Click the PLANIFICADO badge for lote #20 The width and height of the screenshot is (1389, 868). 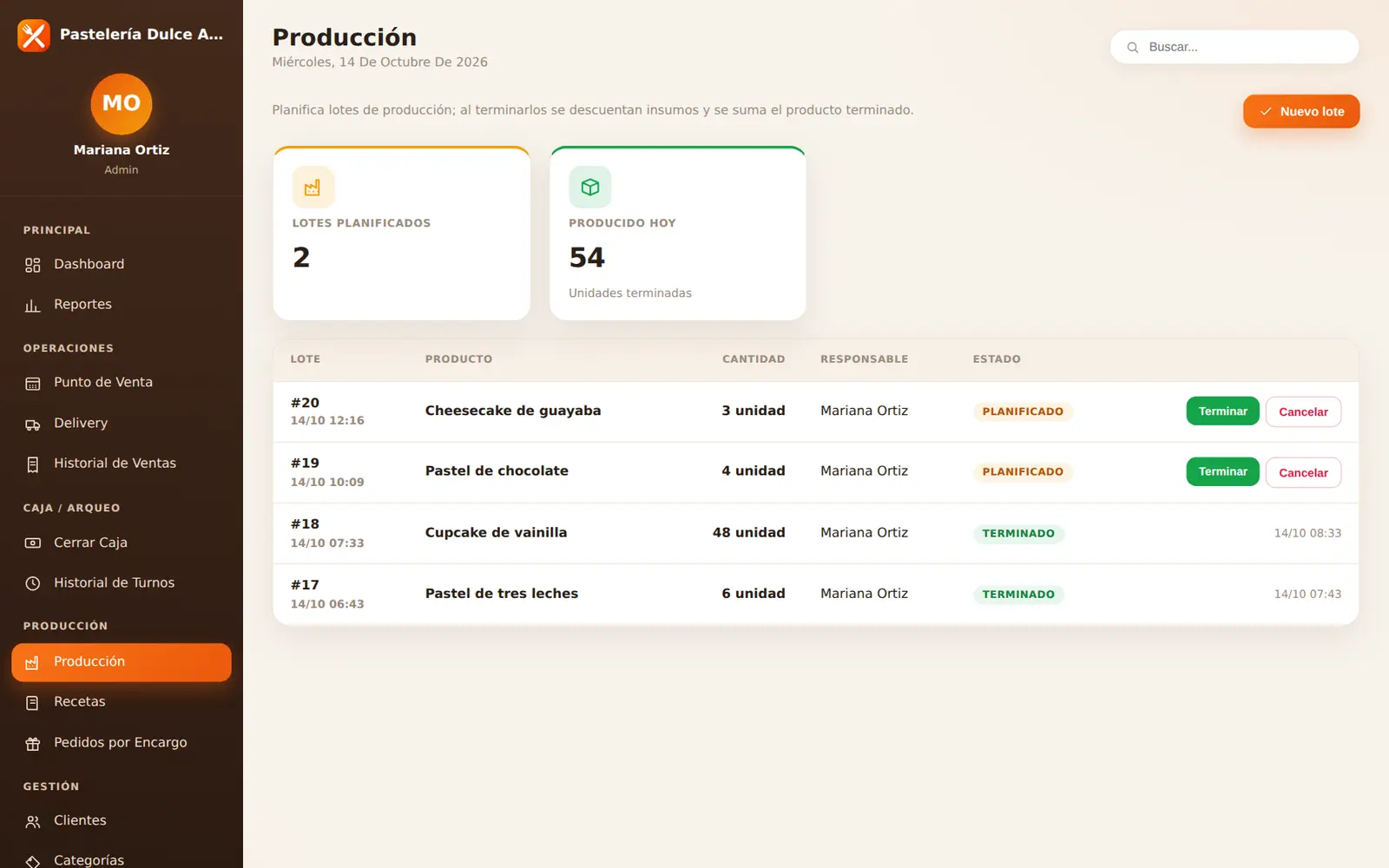click(1023, 411)
